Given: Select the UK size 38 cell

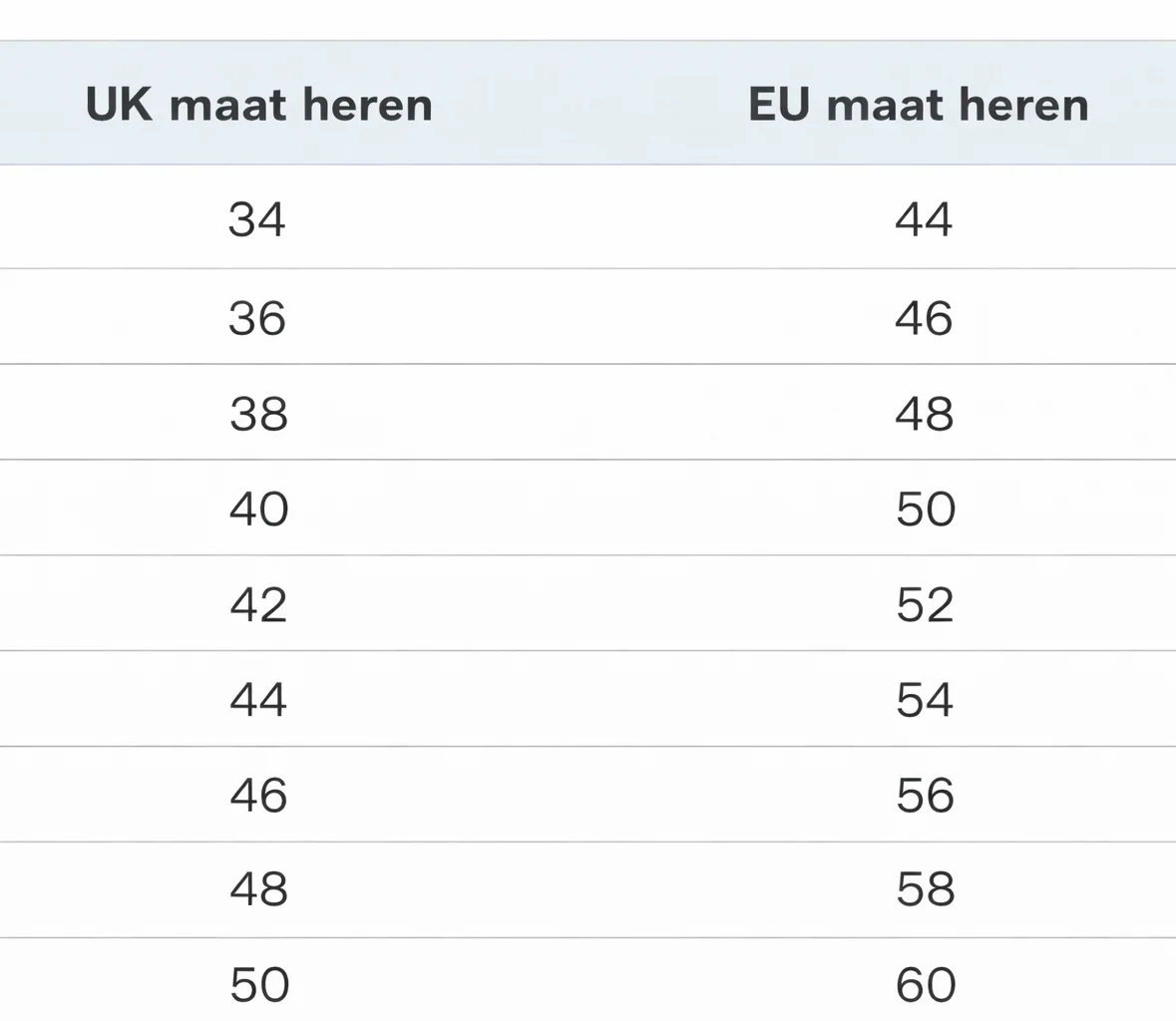Looking at the screenshot, I should point(258,414).
